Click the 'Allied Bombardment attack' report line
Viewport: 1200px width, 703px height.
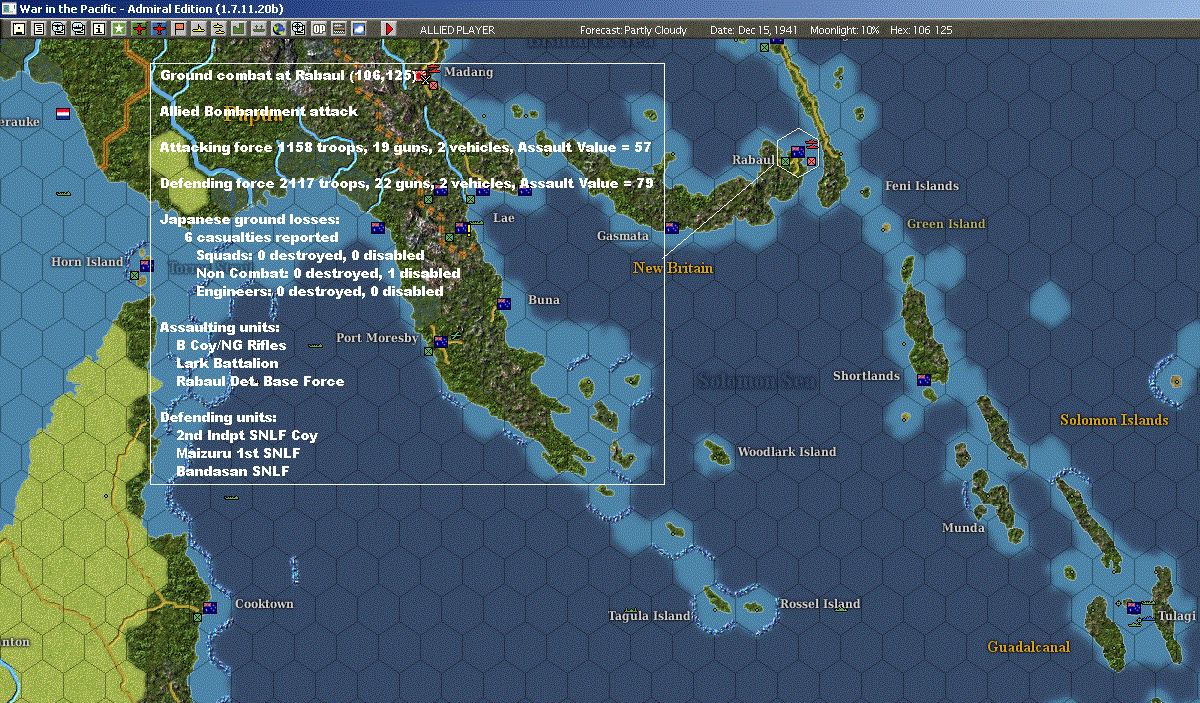point(259,111)
